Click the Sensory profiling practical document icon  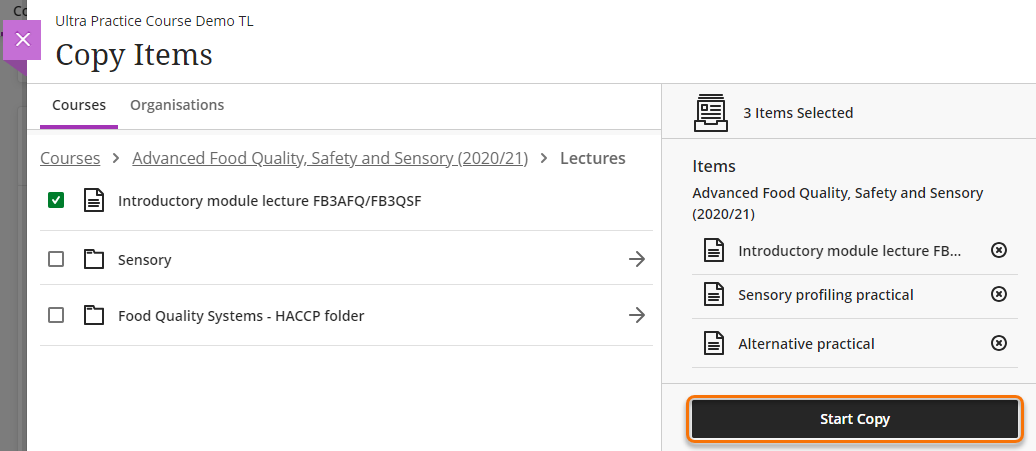pyautogui.click(x=713, y=295)
